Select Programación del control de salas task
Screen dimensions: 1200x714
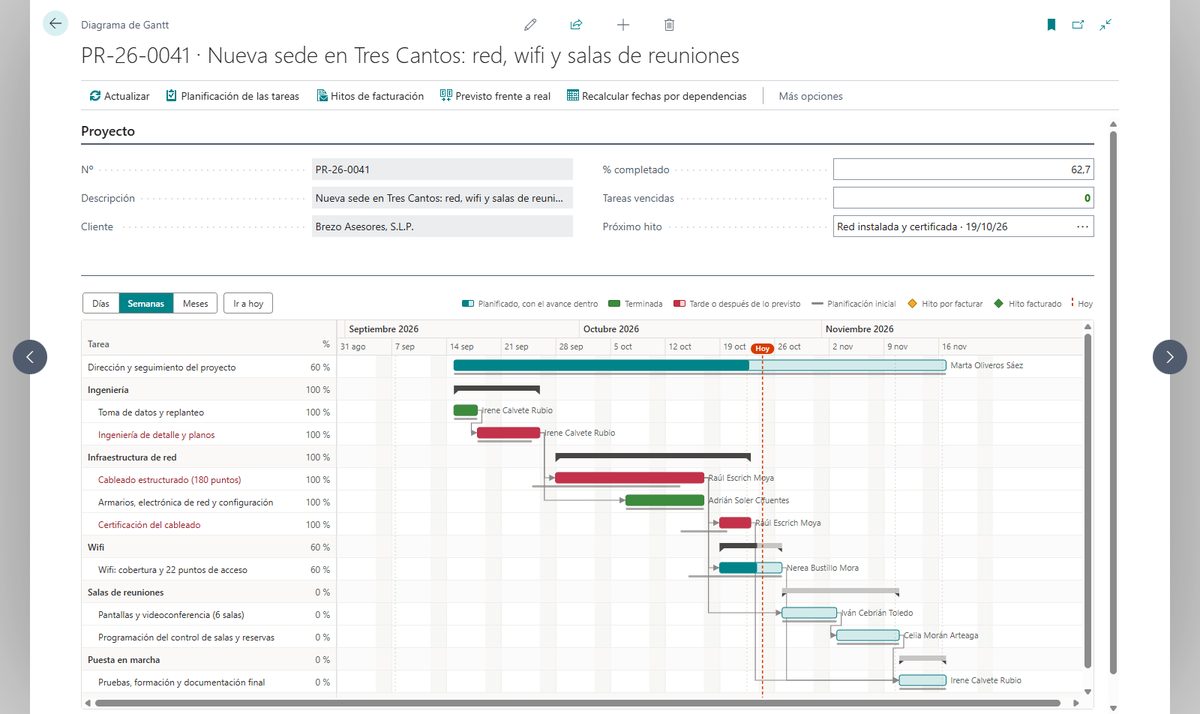click(x=209, y=637)
